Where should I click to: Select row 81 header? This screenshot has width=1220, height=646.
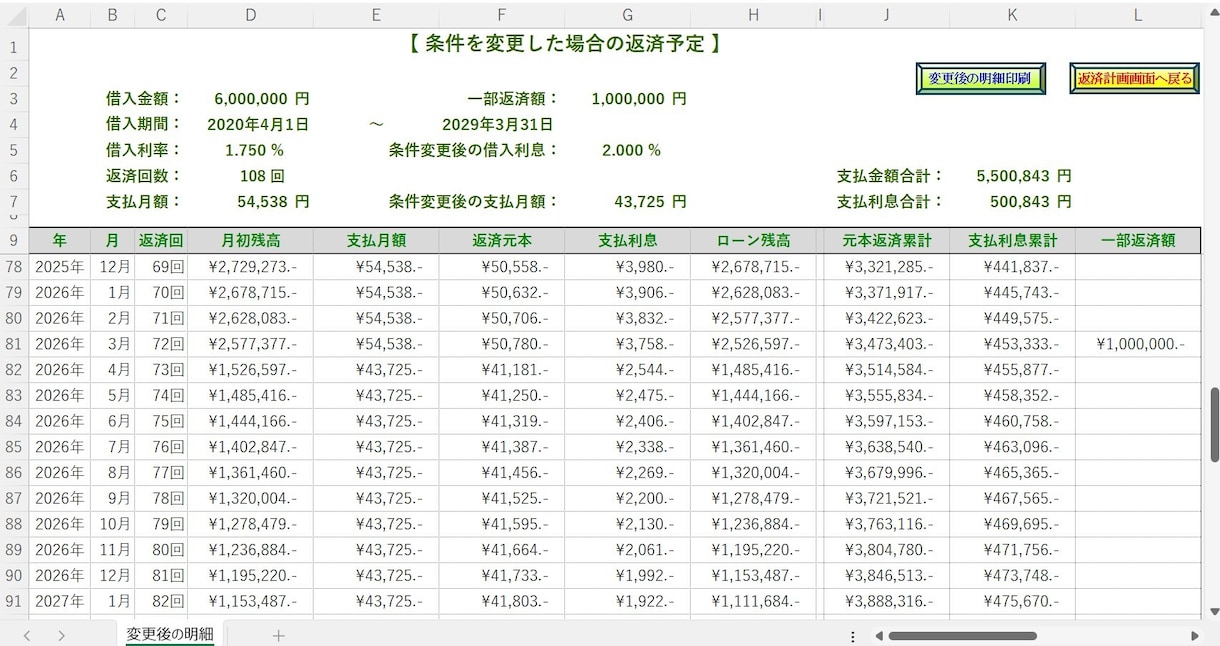point(14,344)
